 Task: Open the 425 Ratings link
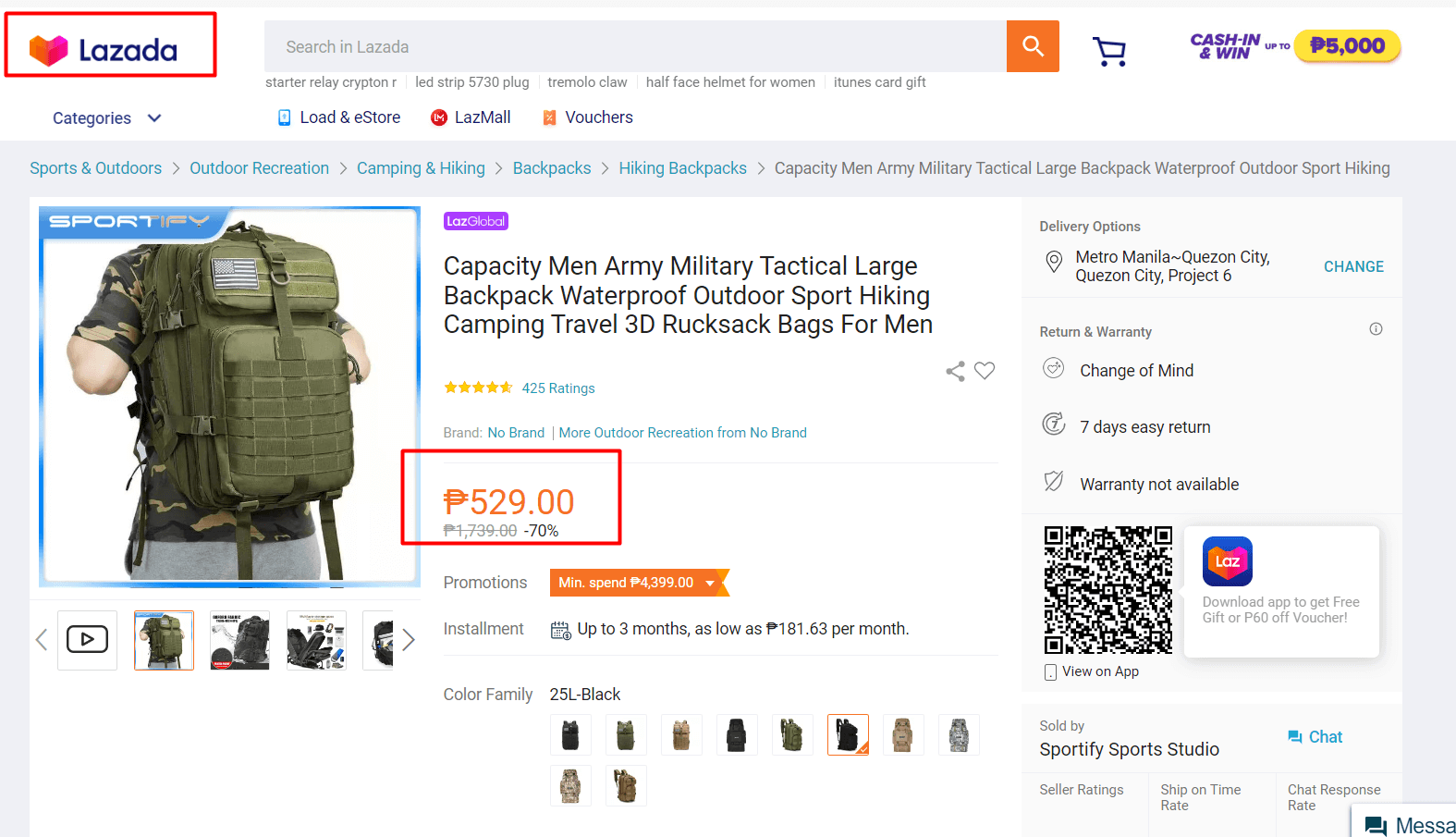[558, 388]
